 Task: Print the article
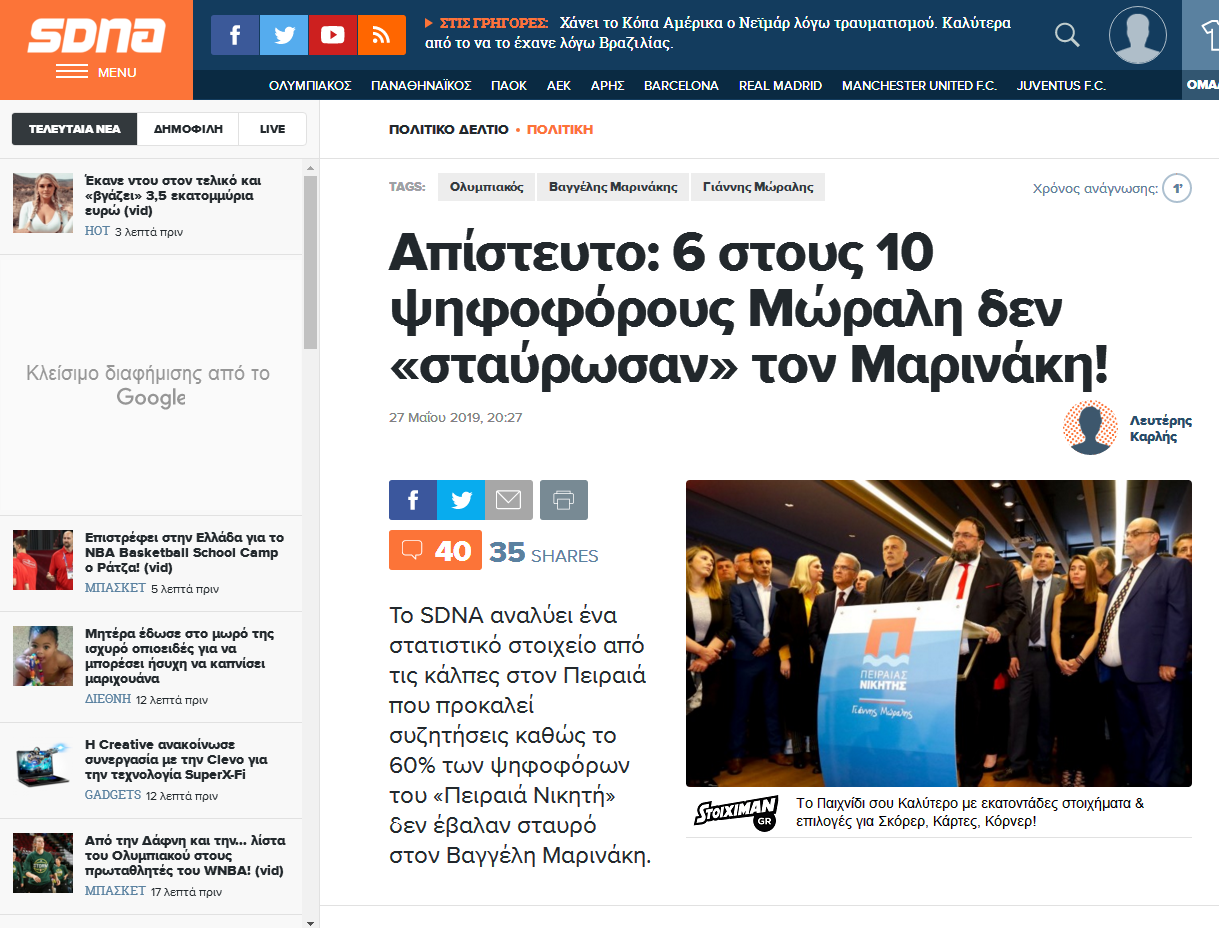pos(564,500)
